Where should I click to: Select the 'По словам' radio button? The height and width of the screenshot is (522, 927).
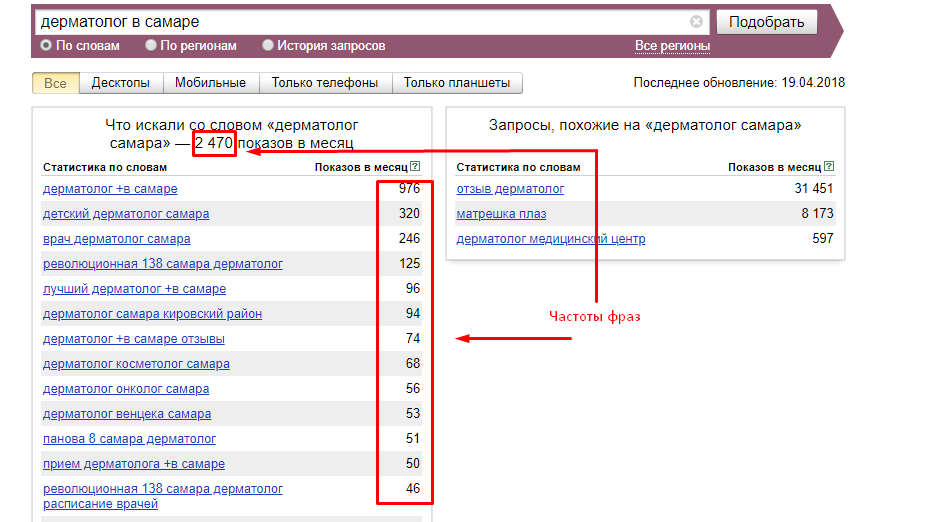pyautogui.click(x=46, y=46)
